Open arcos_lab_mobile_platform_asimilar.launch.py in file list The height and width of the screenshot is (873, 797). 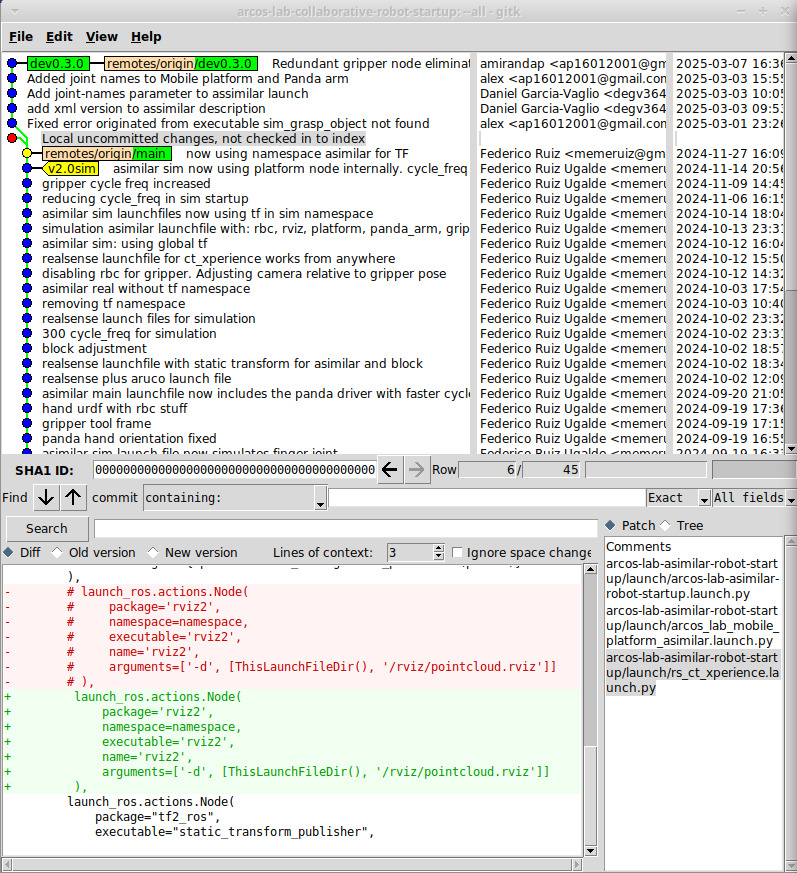tap(692, 625)
